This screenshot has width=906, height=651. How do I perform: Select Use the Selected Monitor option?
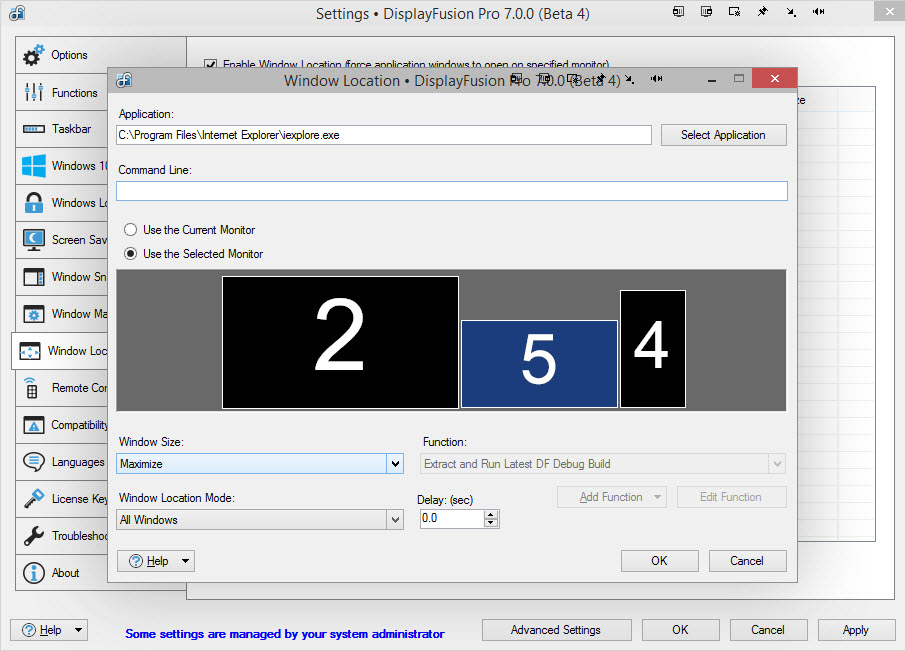pyautogui.click(x=130, y=254)
